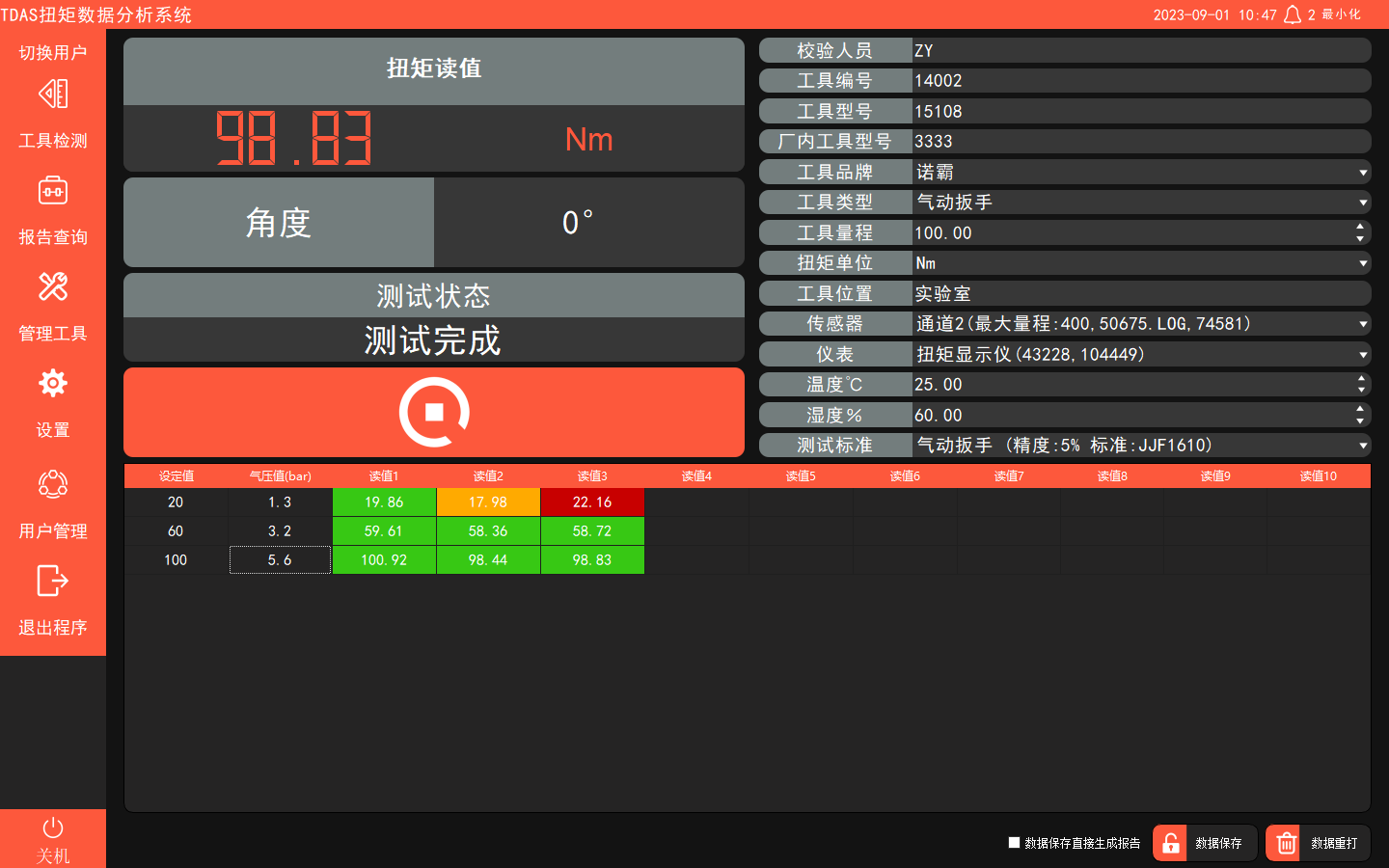Open 用户管理 user management
The image size is (1389, 868).
tap(52, 484)
